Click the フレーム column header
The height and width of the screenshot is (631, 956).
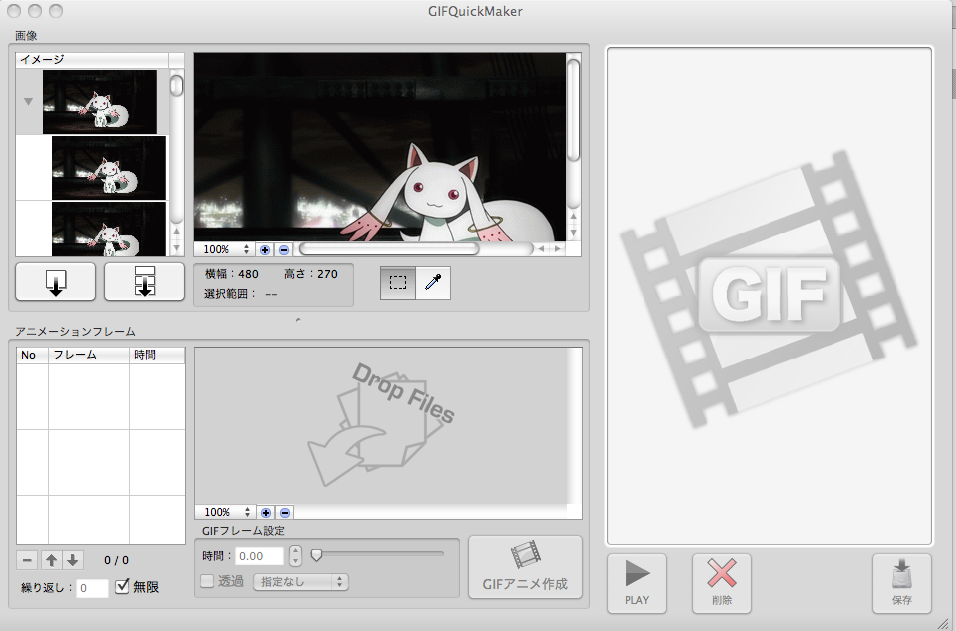point(89,355)
